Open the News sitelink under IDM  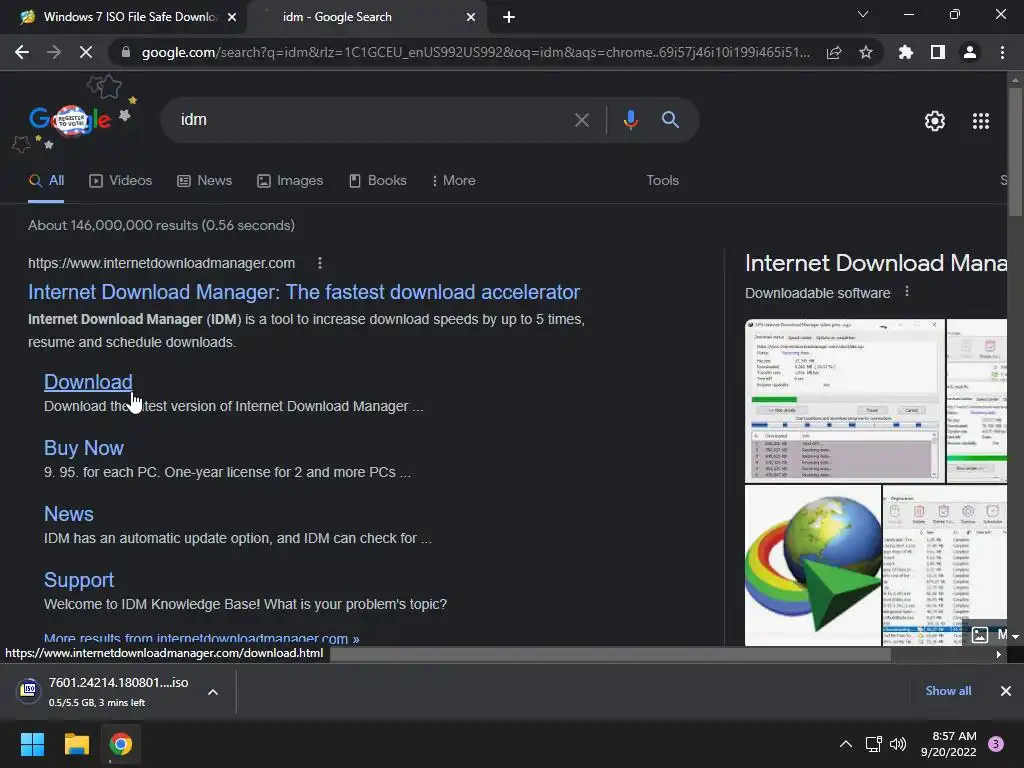[x=69, y=514]
